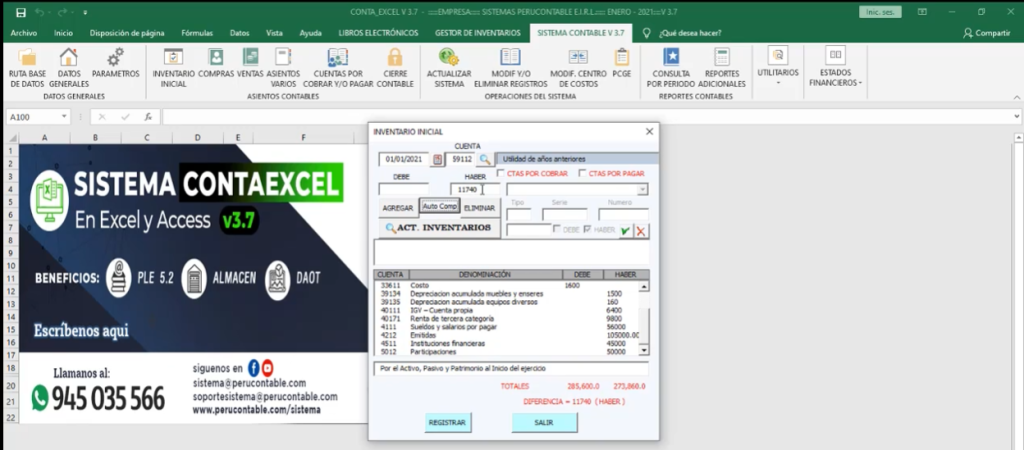Click the account list scroll up arrow
This screenshot has width=1024, height=450.
[644, 287]
